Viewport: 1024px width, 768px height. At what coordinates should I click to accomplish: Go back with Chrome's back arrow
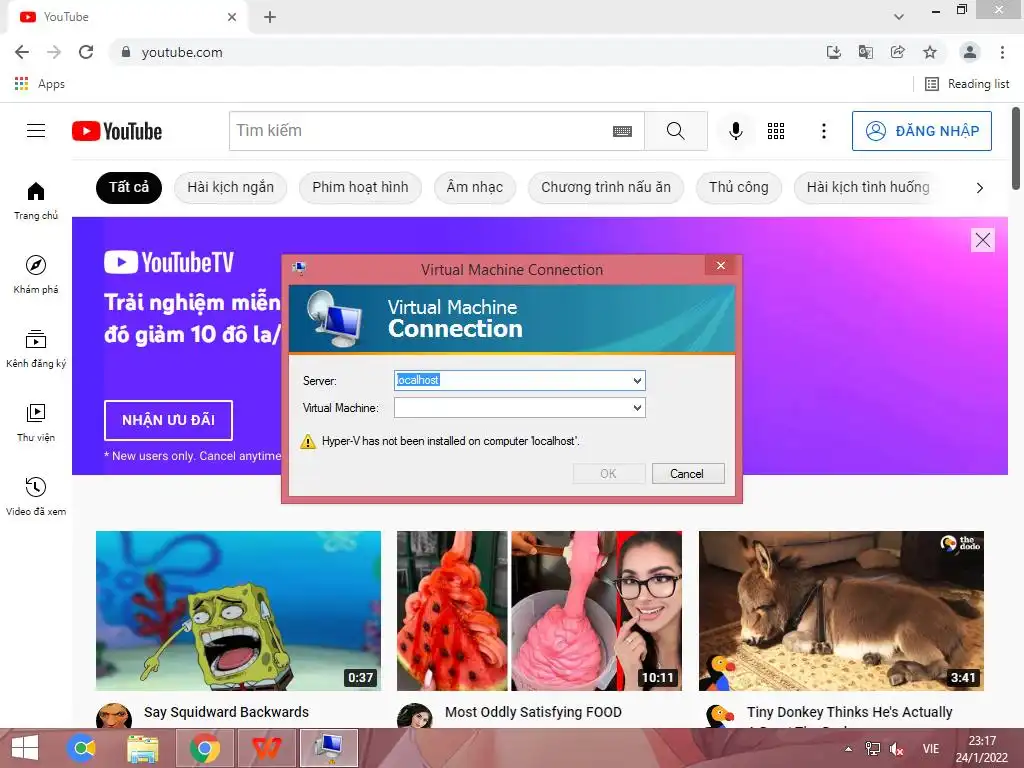[x=22, y=52]
